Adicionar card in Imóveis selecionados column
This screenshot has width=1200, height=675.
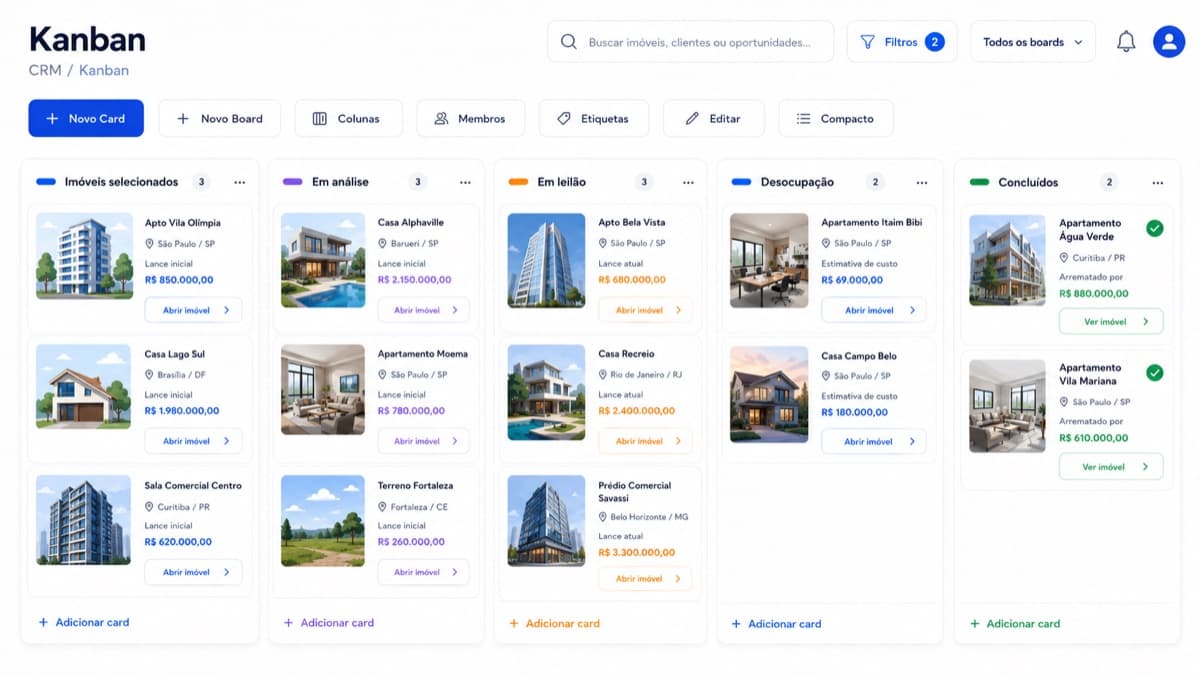84,622
